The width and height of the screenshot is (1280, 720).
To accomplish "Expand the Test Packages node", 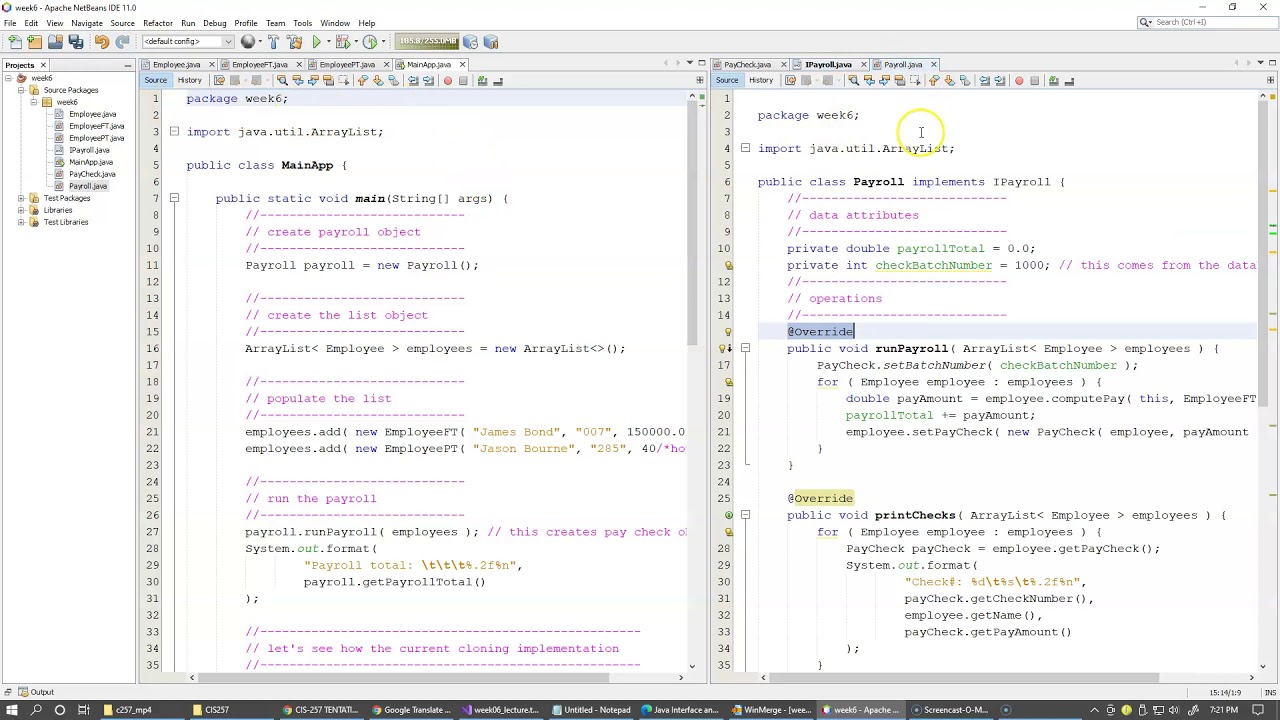I will pos(21,198).
